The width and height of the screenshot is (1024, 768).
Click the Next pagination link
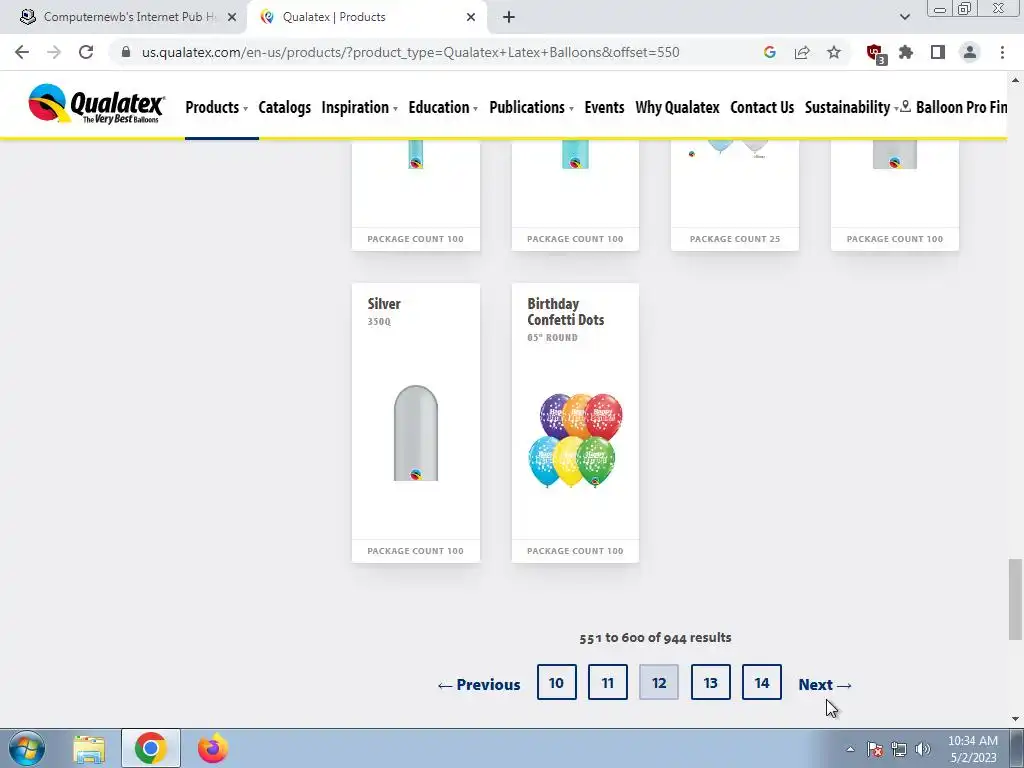point(825,684)
